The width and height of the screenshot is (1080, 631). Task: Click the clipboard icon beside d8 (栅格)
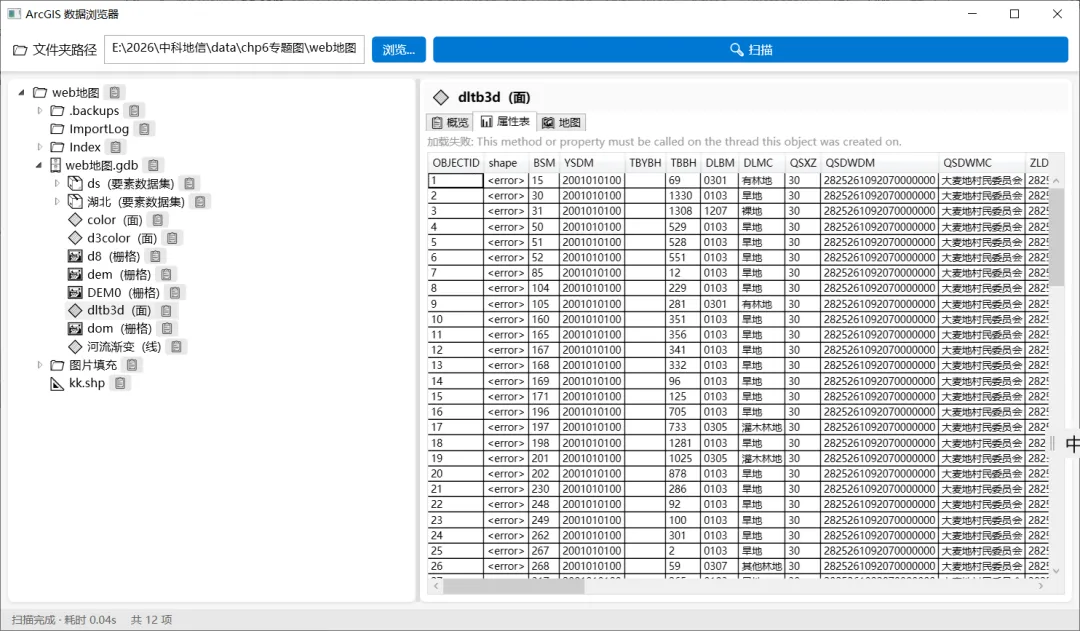tap(156, 256)
